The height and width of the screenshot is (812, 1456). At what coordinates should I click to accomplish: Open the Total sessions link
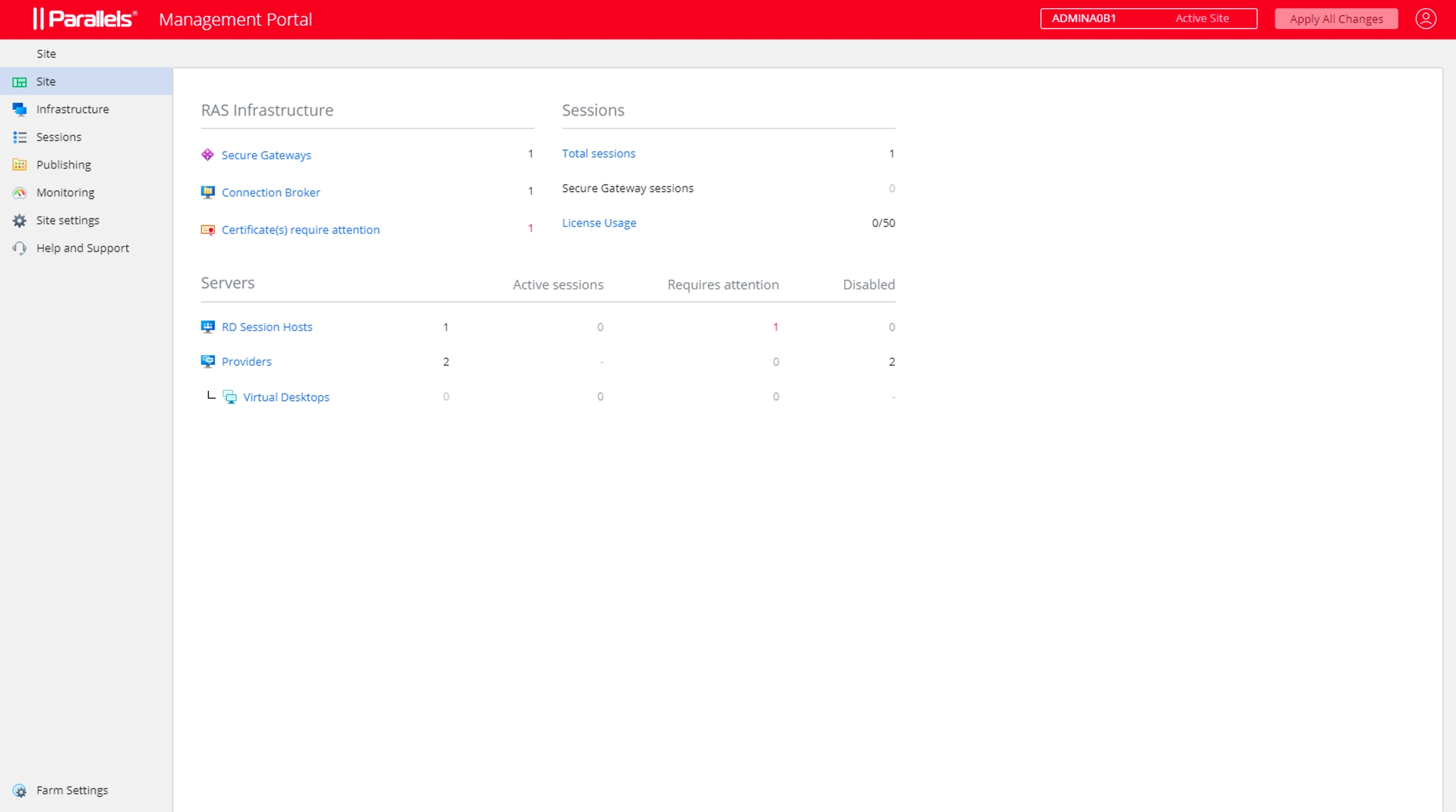point(598,154)
